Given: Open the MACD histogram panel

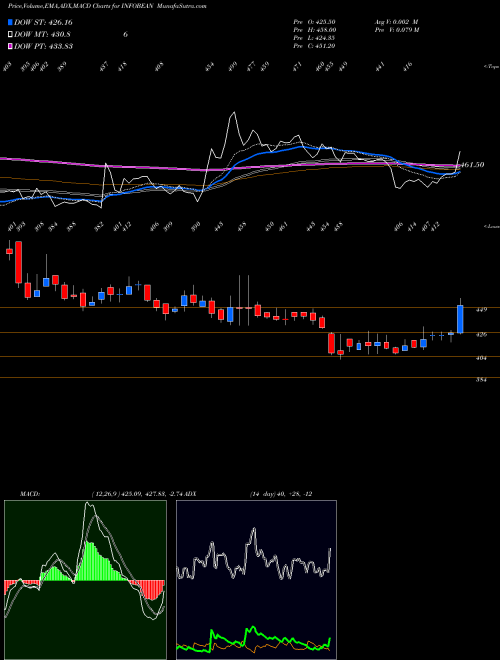Looking at the screenshot, I should coord(85,580).
